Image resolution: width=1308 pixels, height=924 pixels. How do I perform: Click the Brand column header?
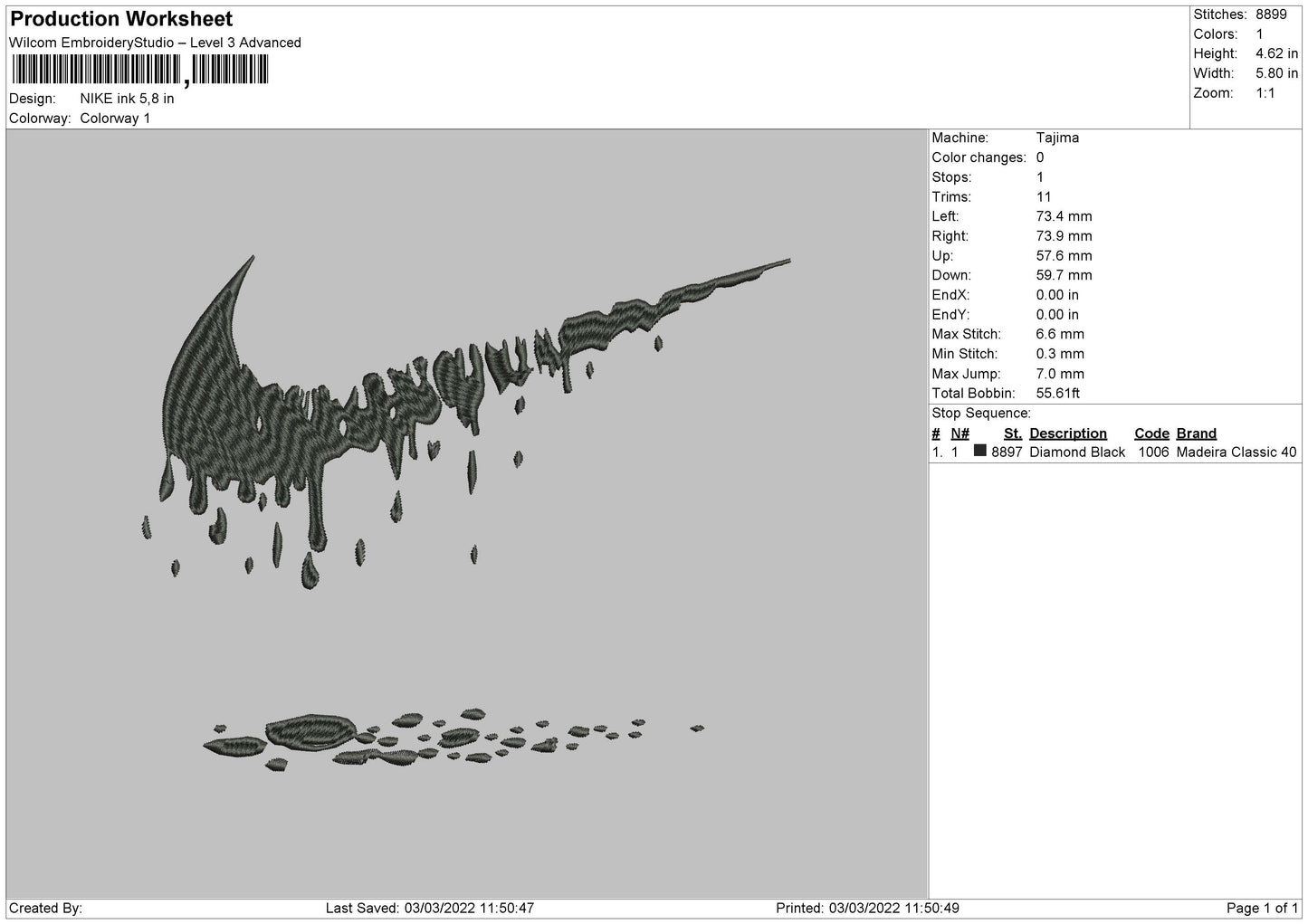point(1197,433)
